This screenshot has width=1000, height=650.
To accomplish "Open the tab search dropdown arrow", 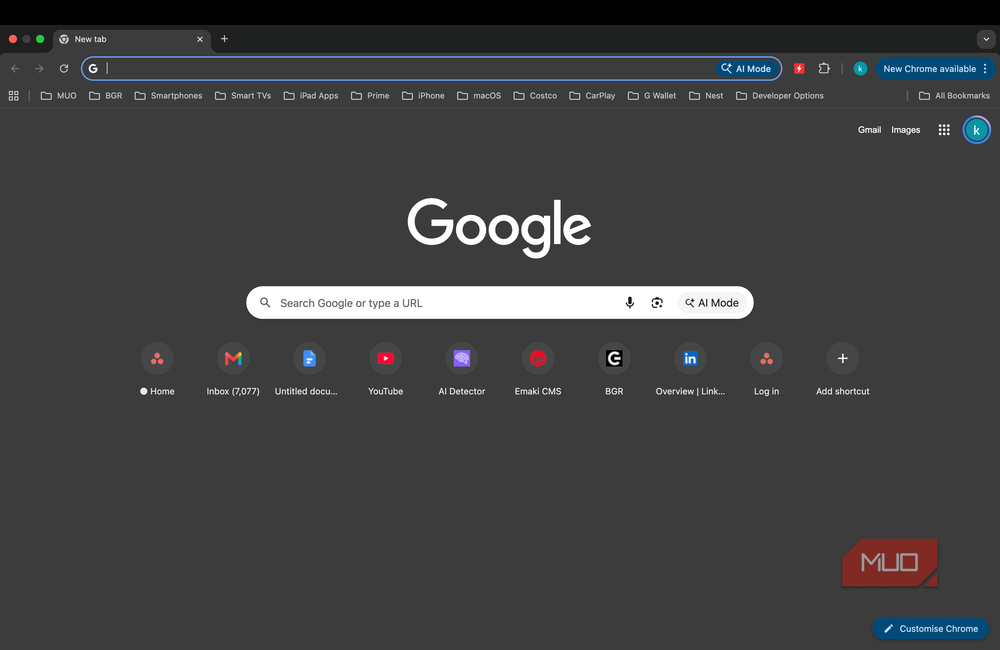I will point(986,39).
